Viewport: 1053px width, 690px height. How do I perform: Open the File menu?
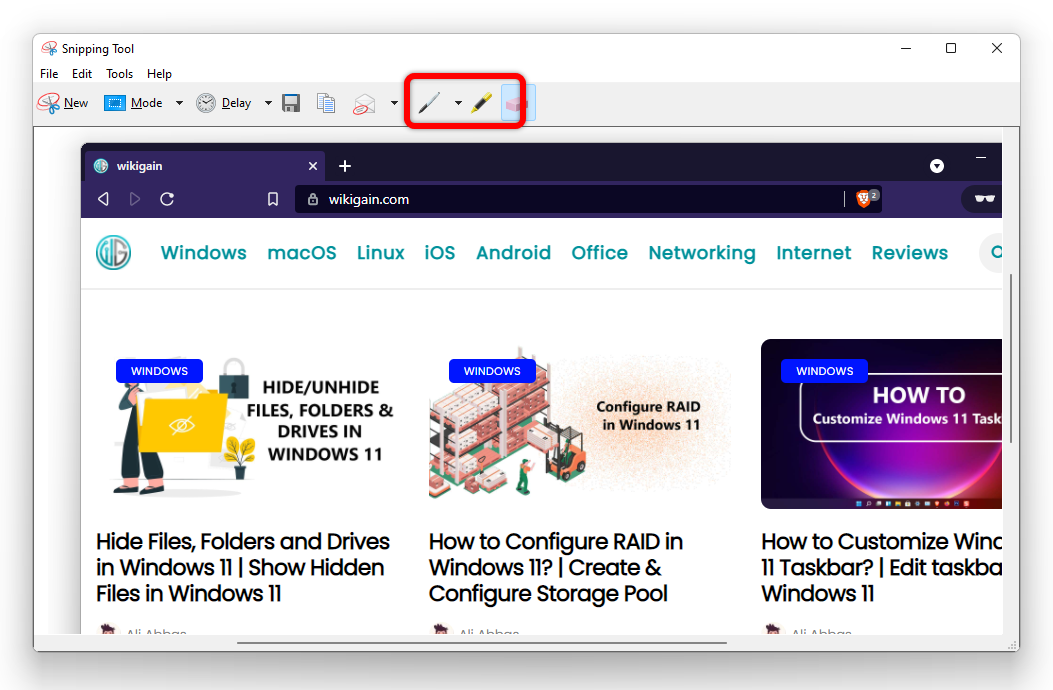pyautogui.click(x=49, y=74)
